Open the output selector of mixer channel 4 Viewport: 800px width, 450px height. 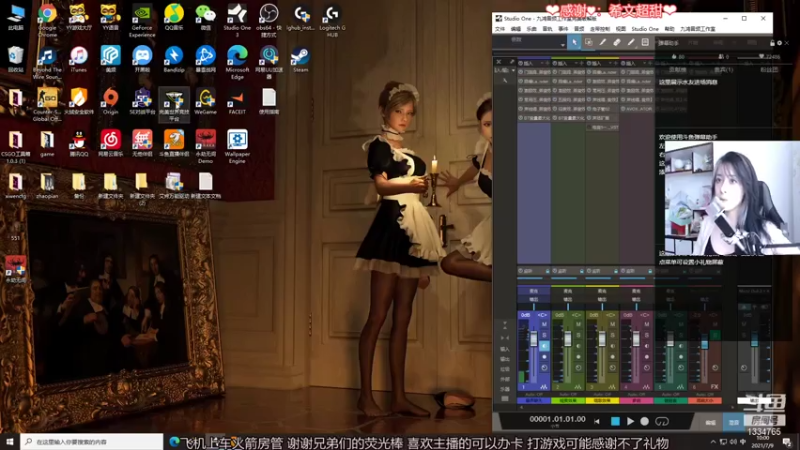pos(636,299)
